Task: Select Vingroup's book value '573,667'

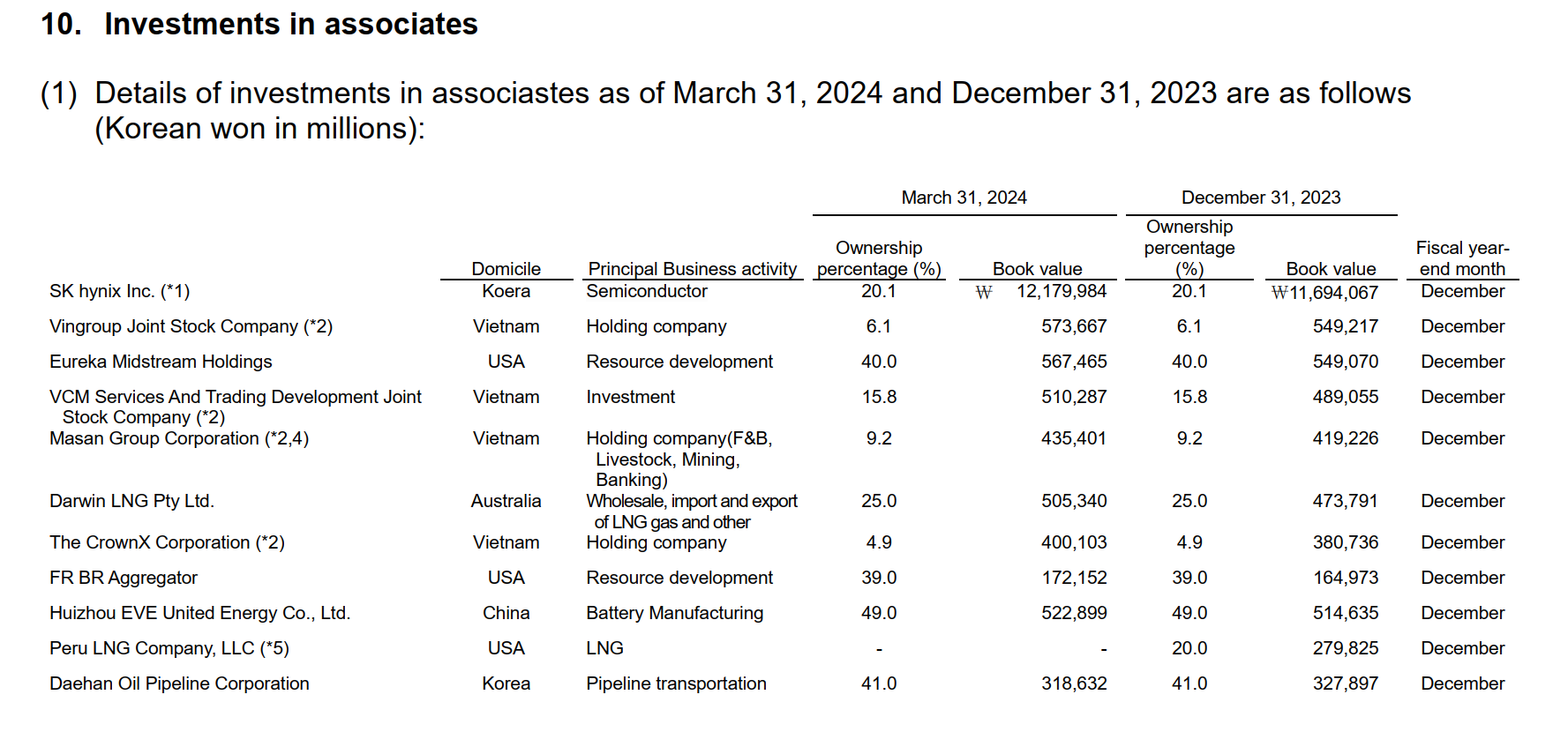Action: pyautogui.click(x=1074, y=326)
